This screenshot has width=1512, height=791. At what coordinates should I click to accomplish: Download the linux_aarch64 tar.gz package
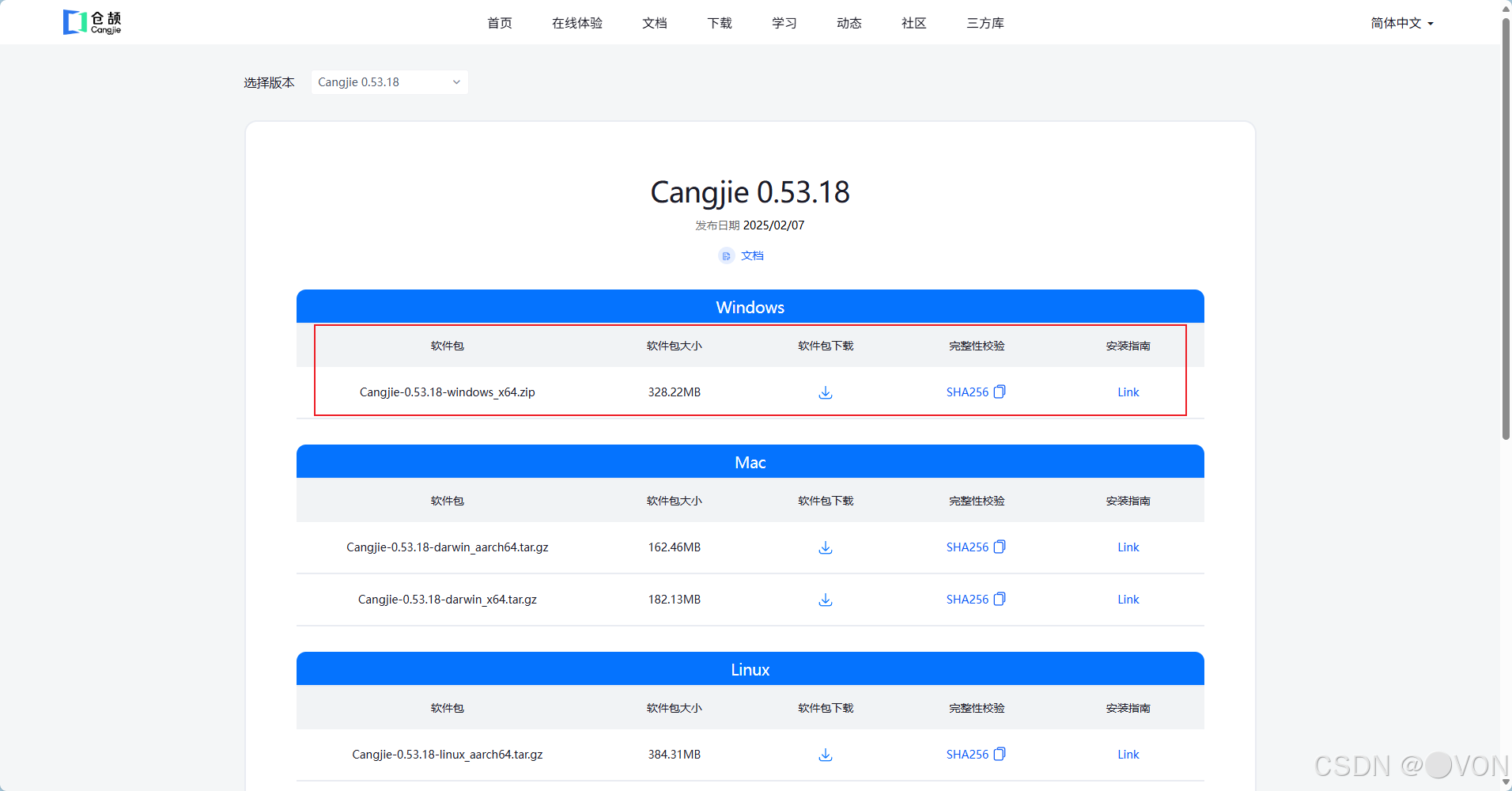click(x=826, y=755)
